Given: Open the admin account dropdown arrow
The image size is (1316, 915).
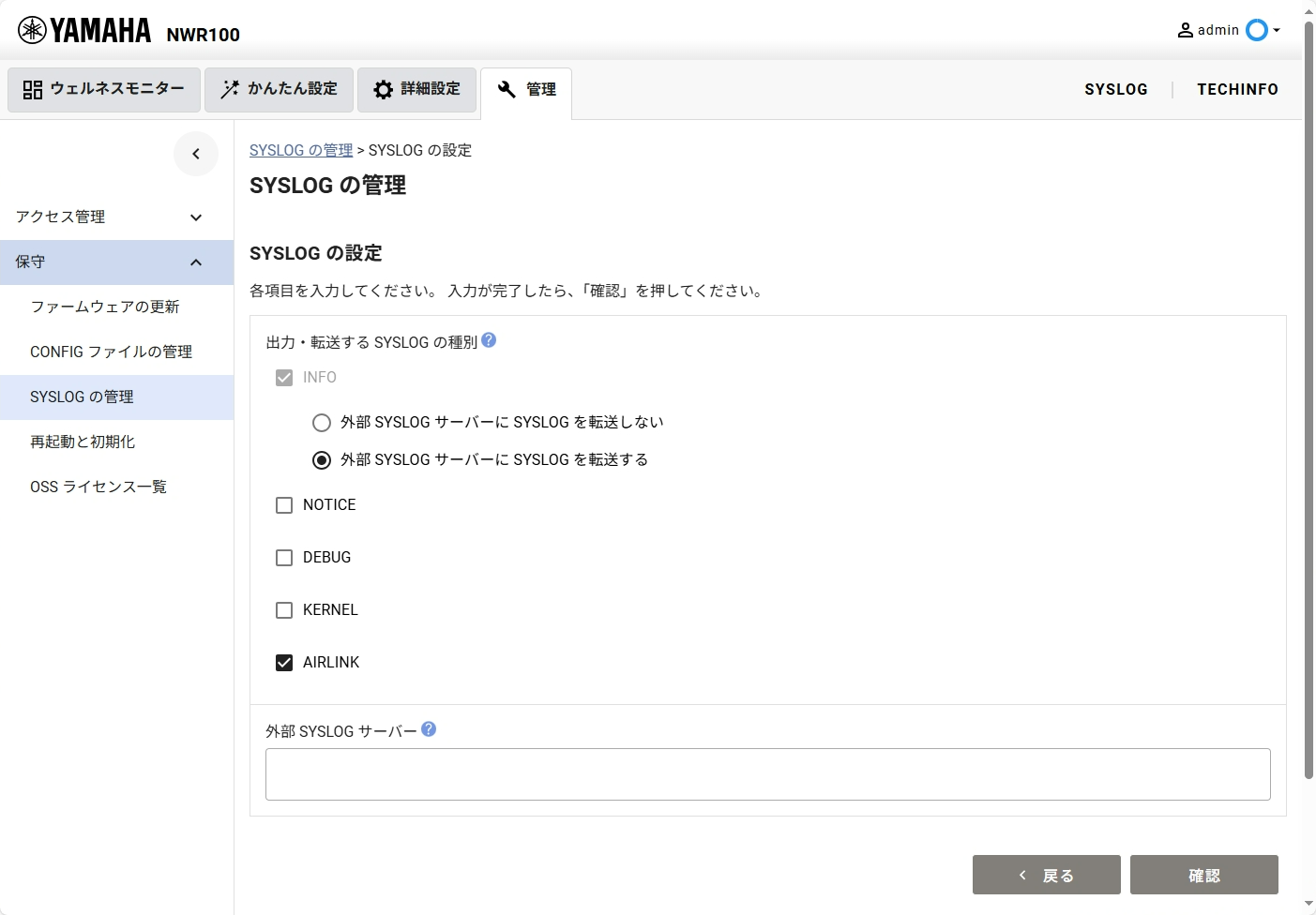Looking at the screenshot, I should (x=1277, y=30).
